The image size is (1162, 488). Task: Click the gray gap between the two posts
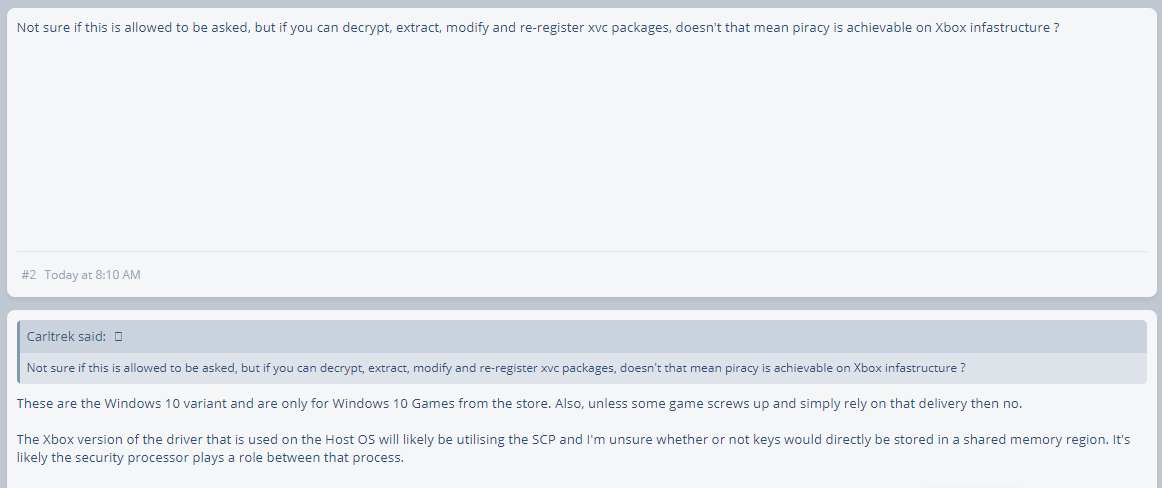click(x=582, y=304)
